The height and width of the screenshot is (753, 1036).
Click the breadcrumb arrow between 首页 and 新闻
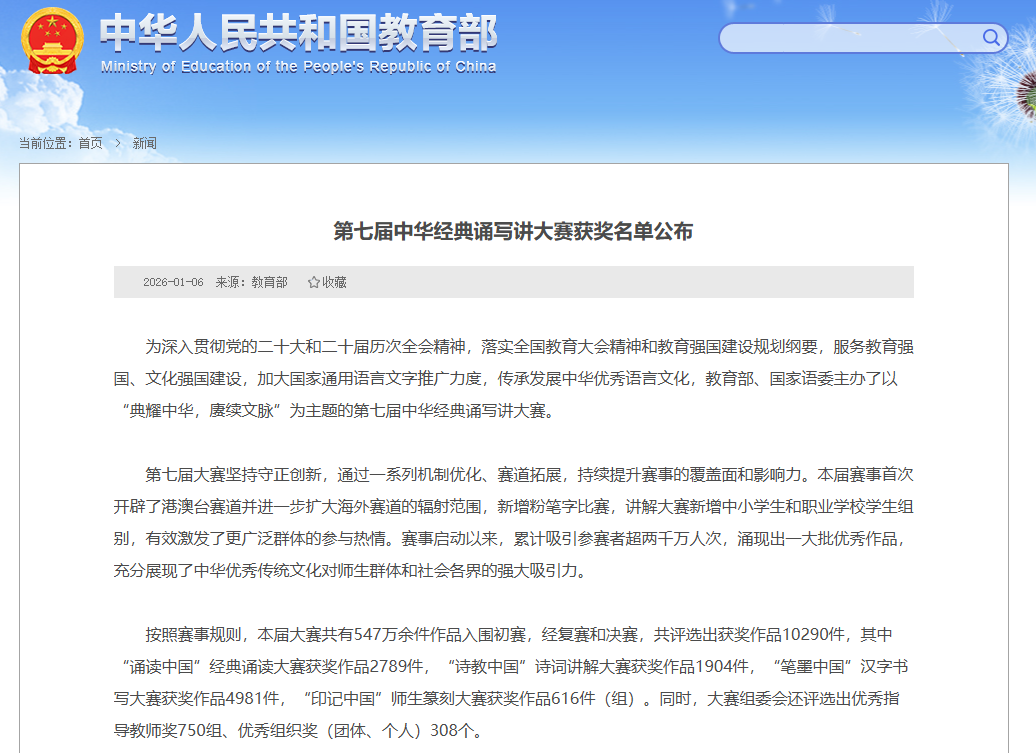[x=117, y=143]
